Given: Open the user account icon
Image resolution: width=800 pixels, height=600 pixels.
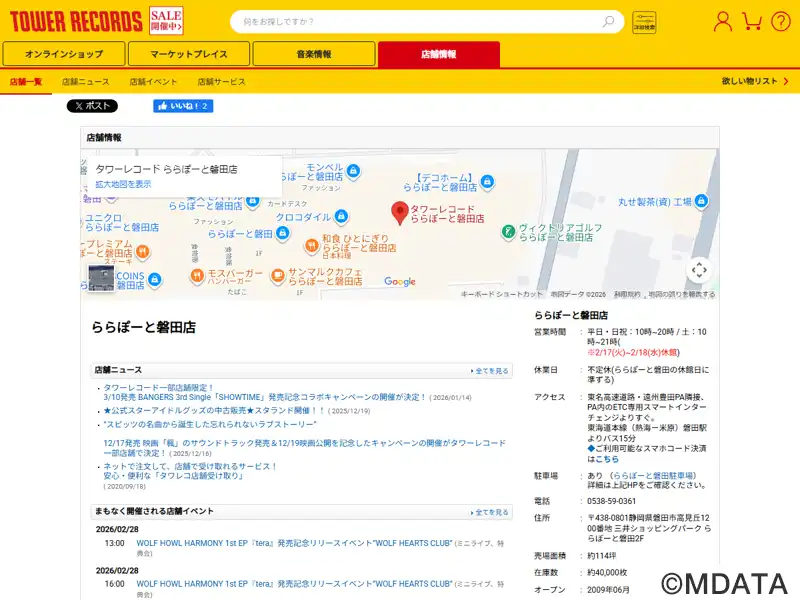Looking at the screenshot, I should [722, 21].
